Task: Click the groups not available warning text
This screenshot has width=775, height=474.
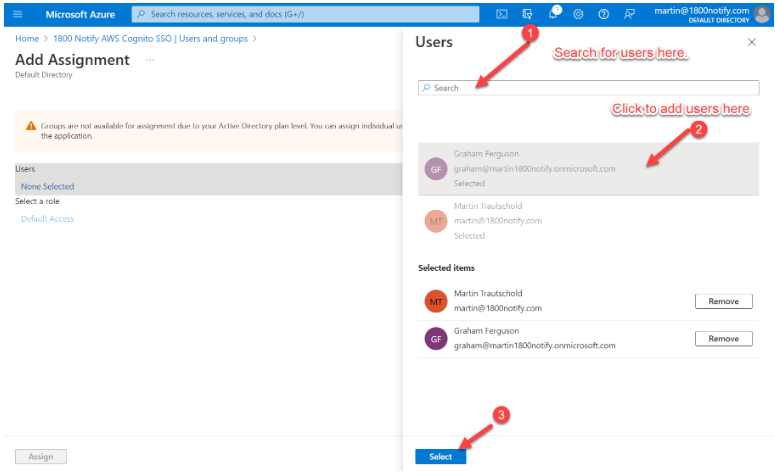Action: point(221,131)
